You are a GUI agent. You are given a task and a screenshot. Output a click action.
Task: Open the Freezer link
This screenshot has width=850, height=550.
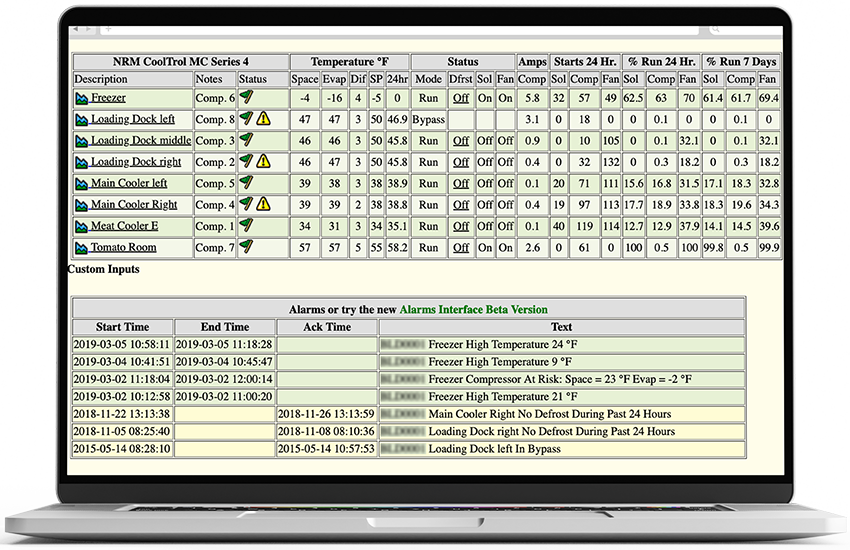pos(108,98)
